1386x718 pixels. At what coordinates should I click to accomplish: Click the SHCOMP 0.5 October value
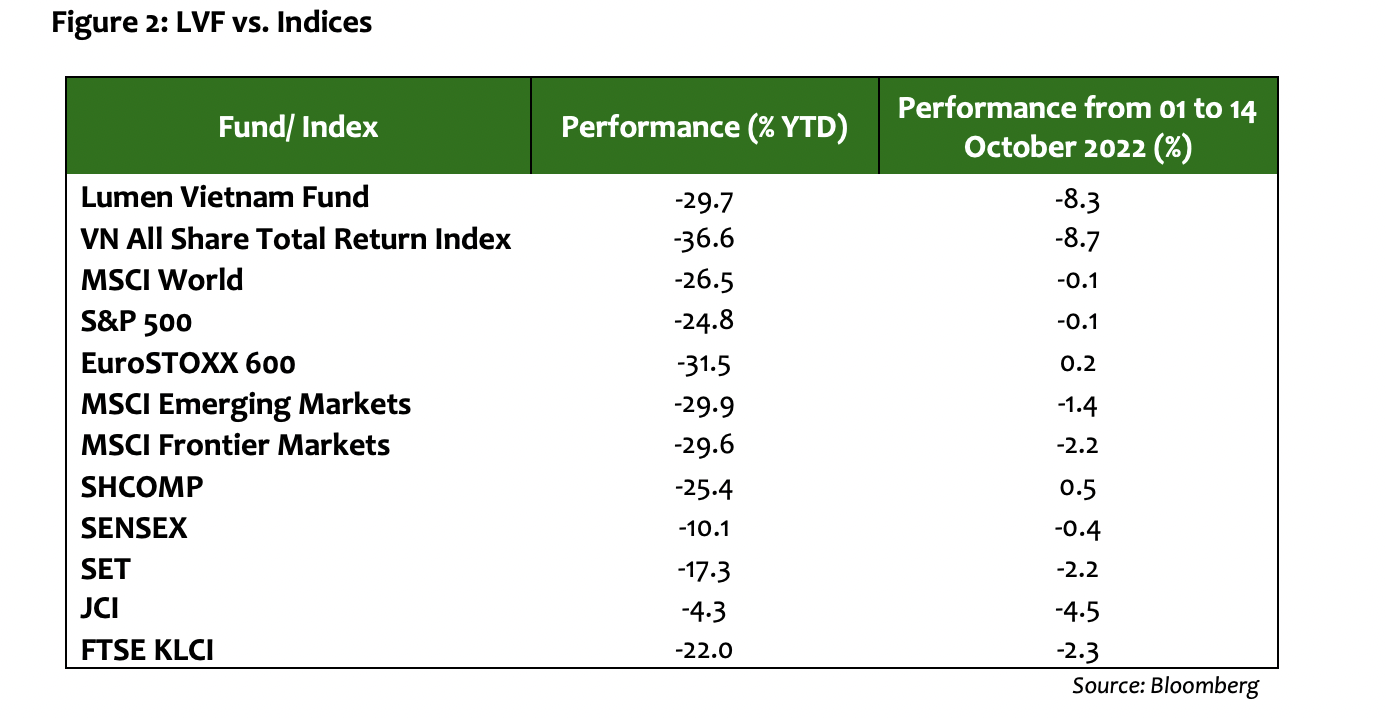pos(1079,488)
